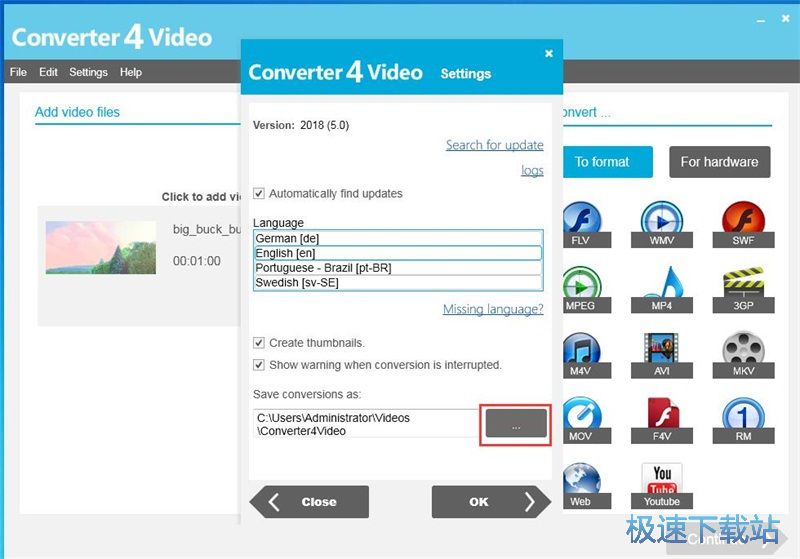Toggle the Create thumbnails checkbox
Image resolution: width=800 pixels, height=559 pixels.
tap(259, 343)
